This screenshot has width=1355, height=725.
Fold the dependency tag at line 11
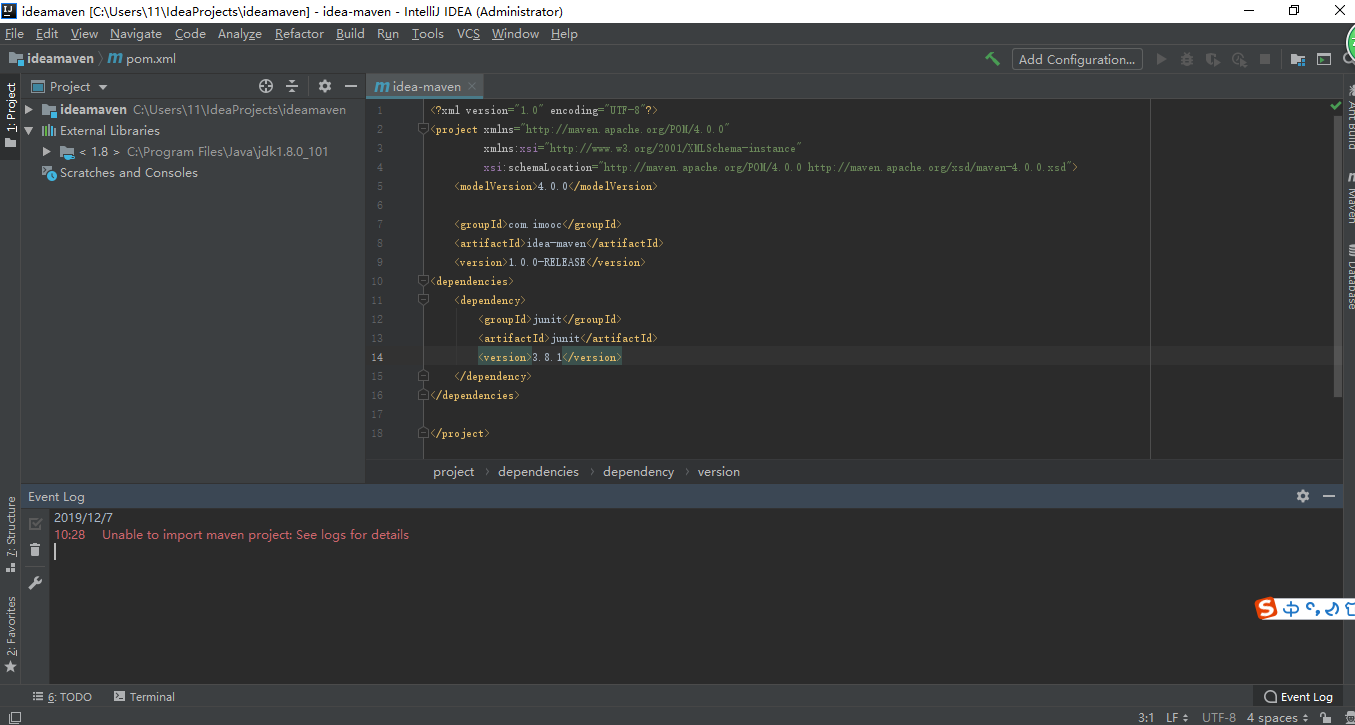coord(424,300)
